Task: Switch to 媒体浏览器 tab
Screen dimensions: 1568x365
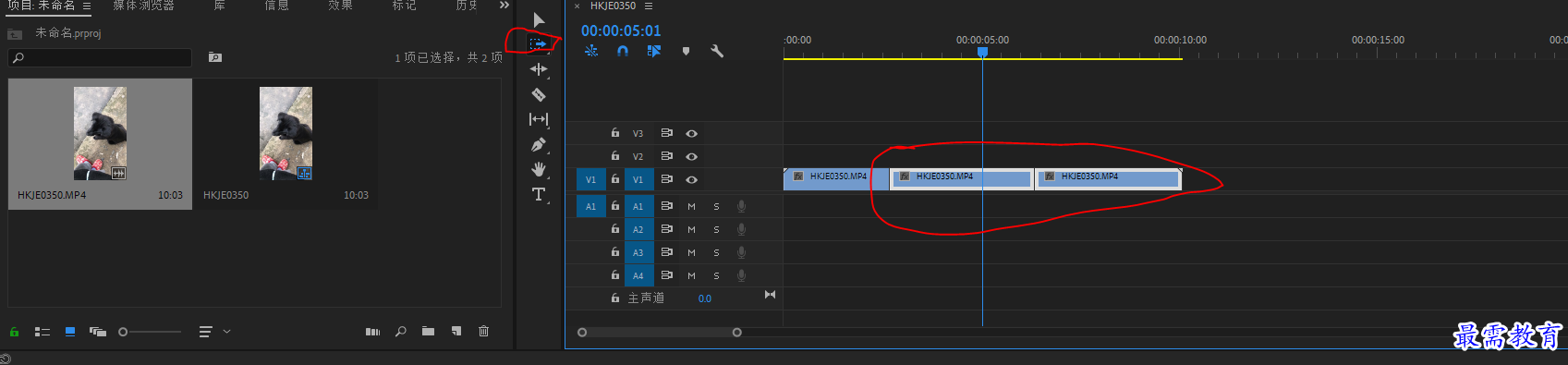Action: [143, 6]
